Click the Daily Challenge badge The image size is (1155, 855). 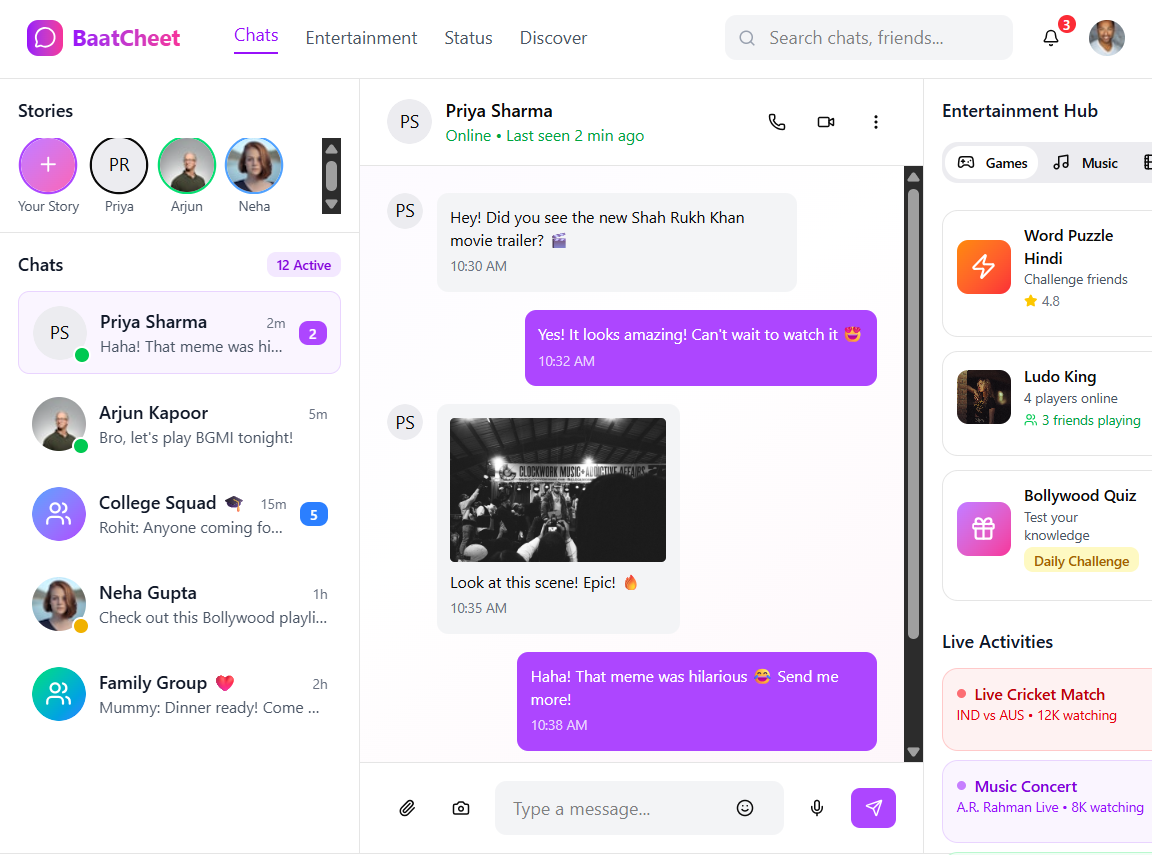click(x=1080, y=561)
